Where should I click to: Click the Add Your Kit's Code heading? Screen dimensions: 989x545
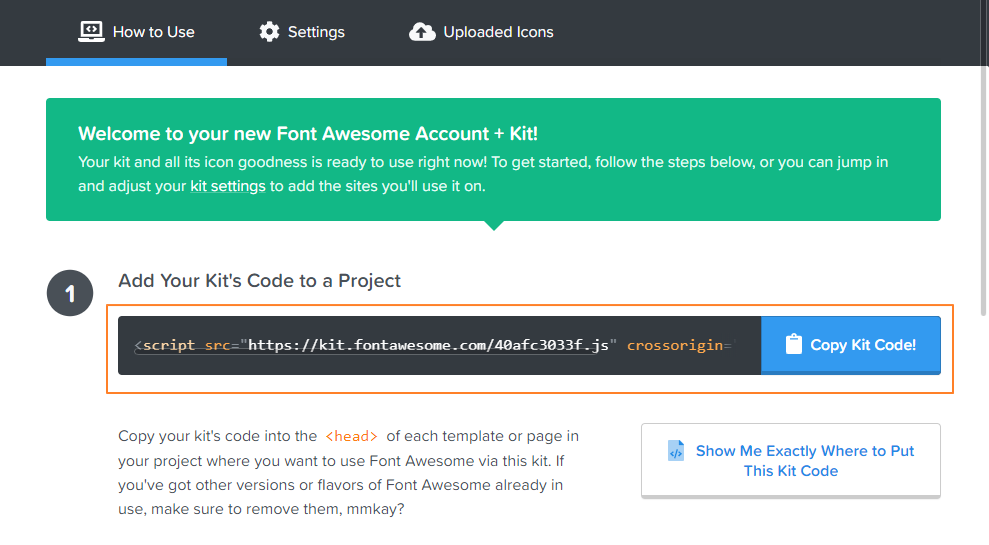[259, 281]
